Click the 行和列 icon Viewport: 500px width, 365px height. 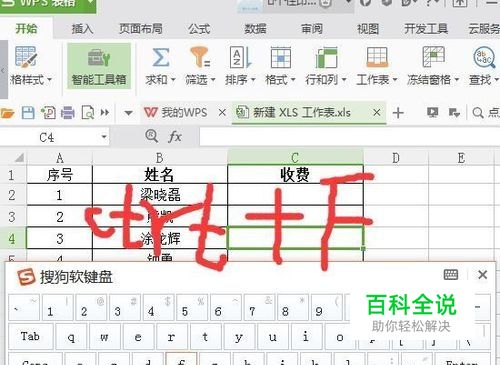(326, 58)
